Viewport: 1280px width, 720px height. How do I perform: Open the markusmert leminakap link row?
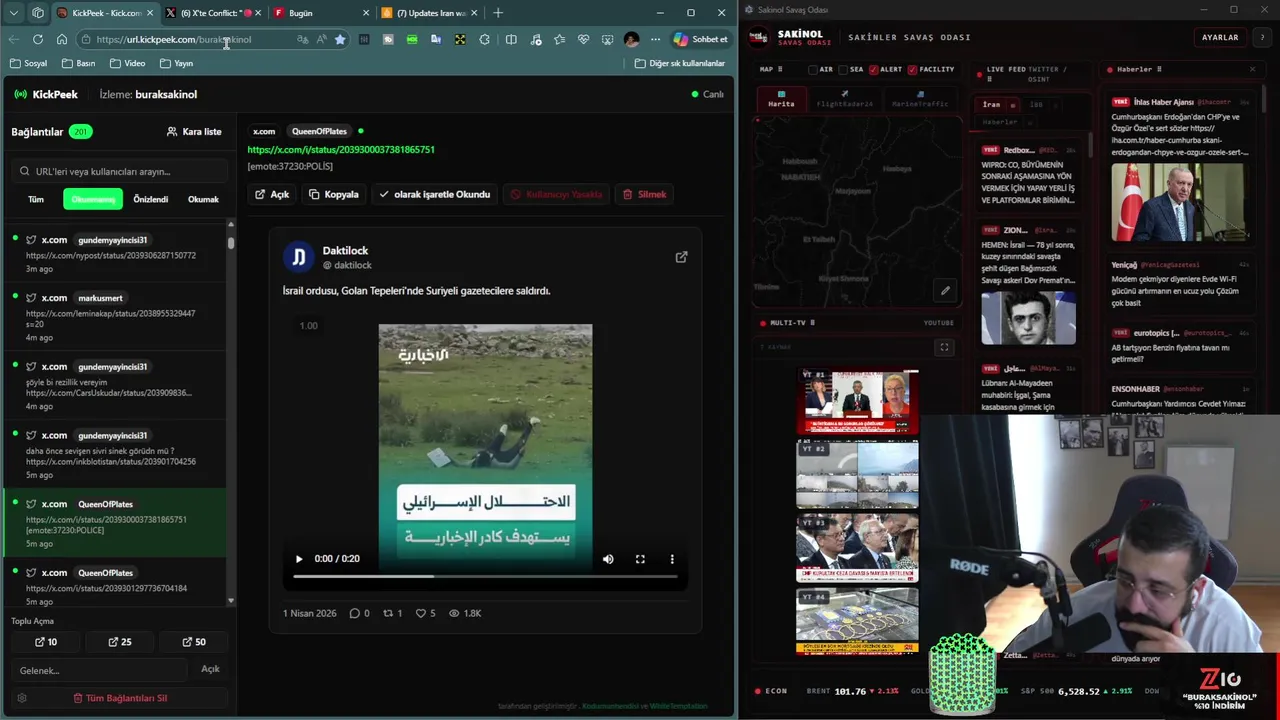pos(115,317)
